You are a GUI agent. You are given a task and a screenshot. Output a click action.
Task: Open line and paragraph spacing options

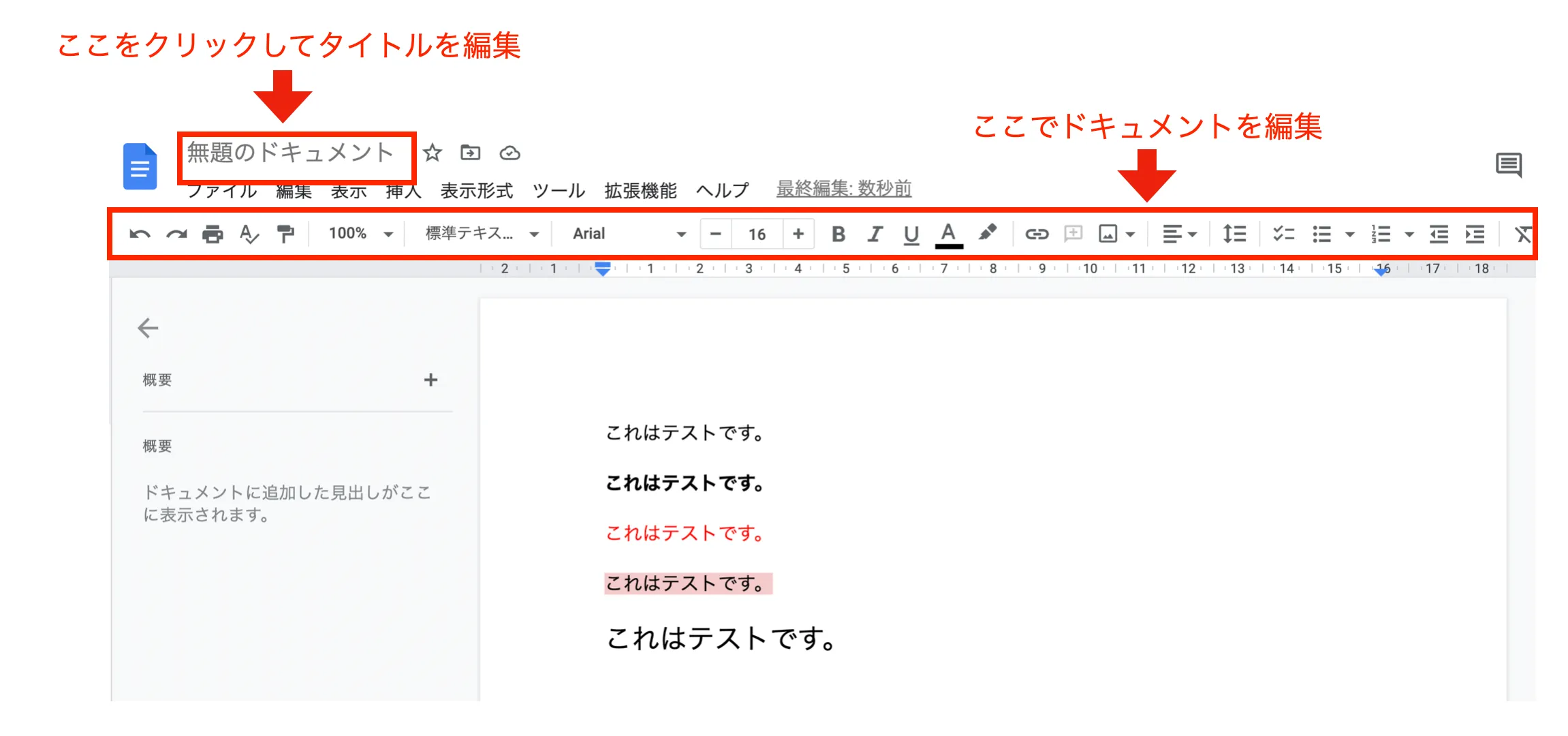pos(1234,234)
